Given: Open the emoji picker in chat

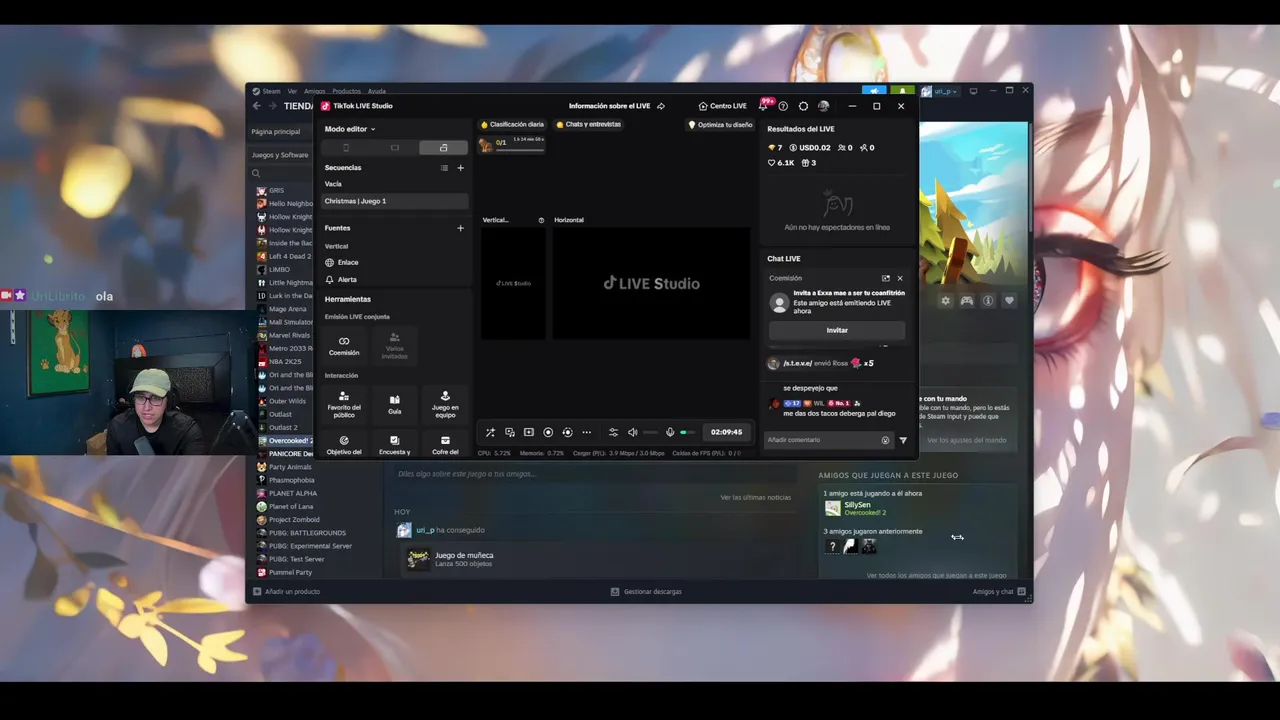Looking at the screenshot, I should coord(885,440).
